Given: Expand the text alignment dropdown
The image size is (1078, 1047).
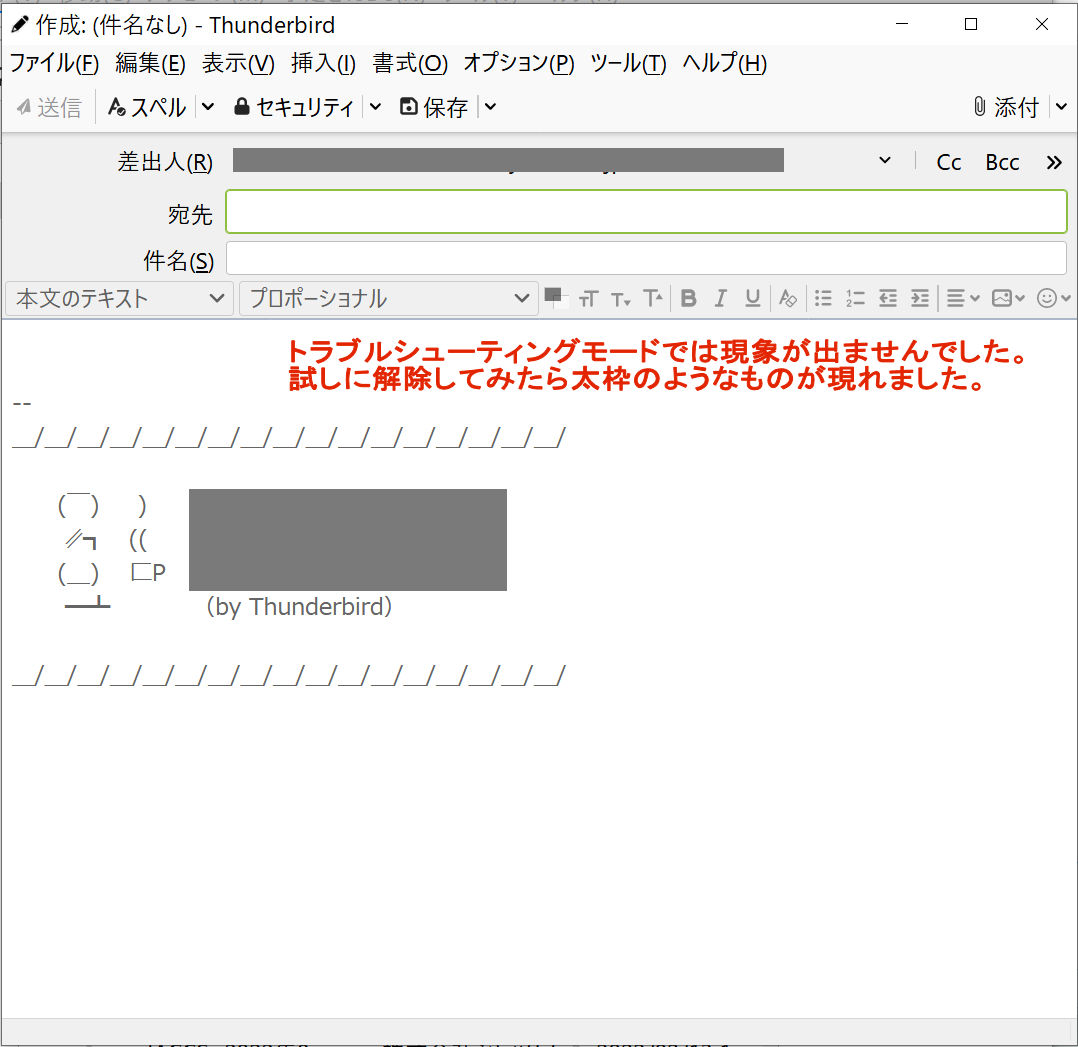Looking at the screenshot, I should click(x=963, y=298).
